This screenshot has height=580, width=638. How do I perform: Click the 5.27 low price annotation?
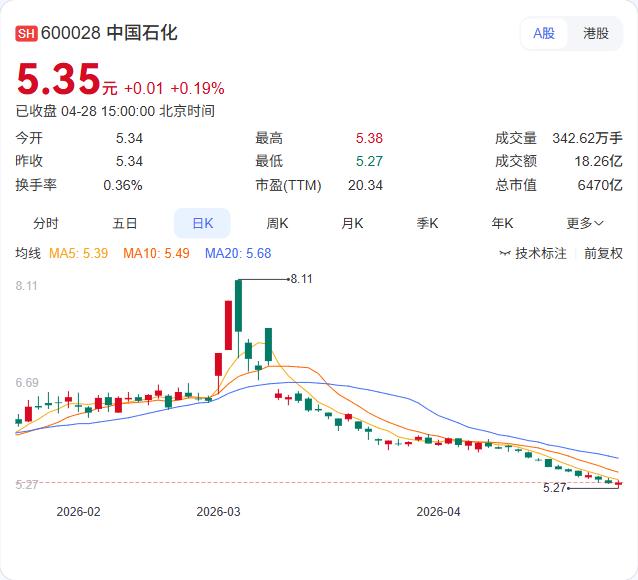click(x=554, y=488)
